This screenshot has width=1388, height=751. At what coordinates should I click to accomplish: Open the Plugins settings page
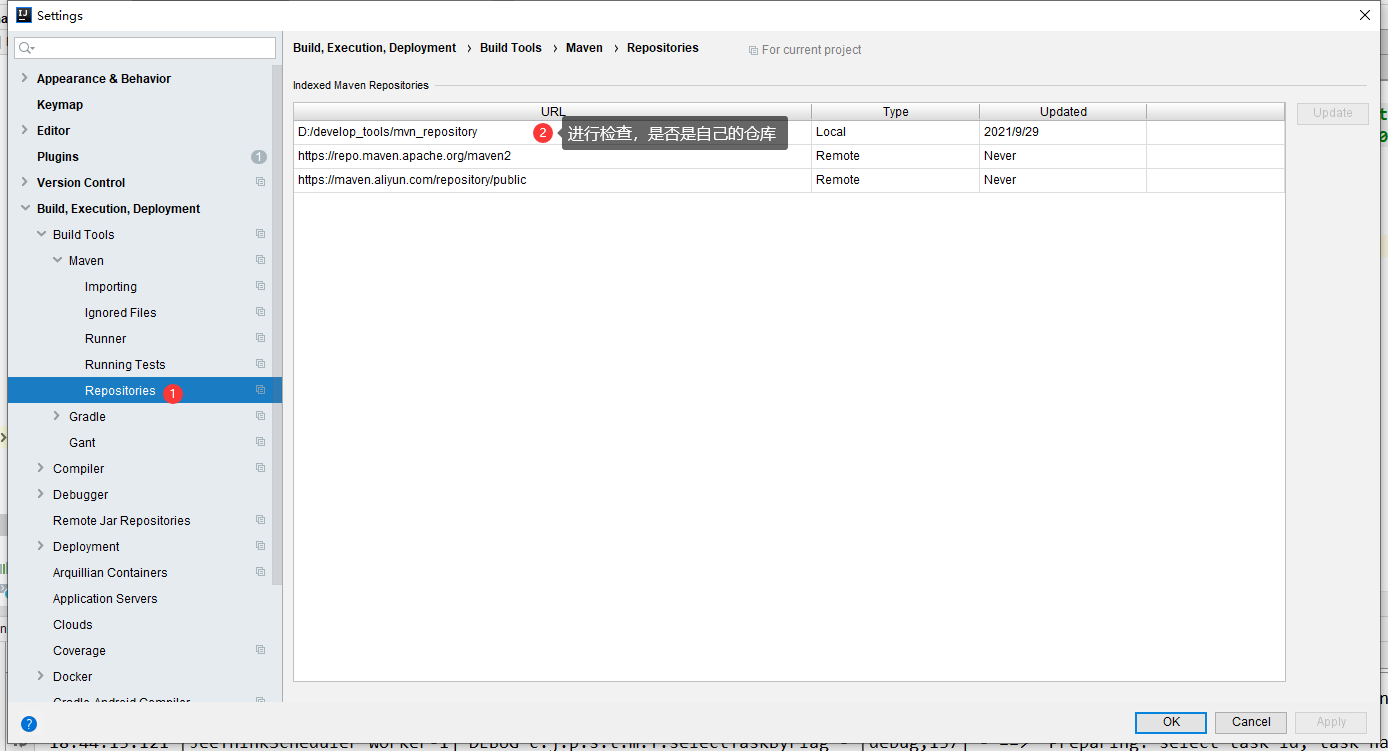click(58, 157)
